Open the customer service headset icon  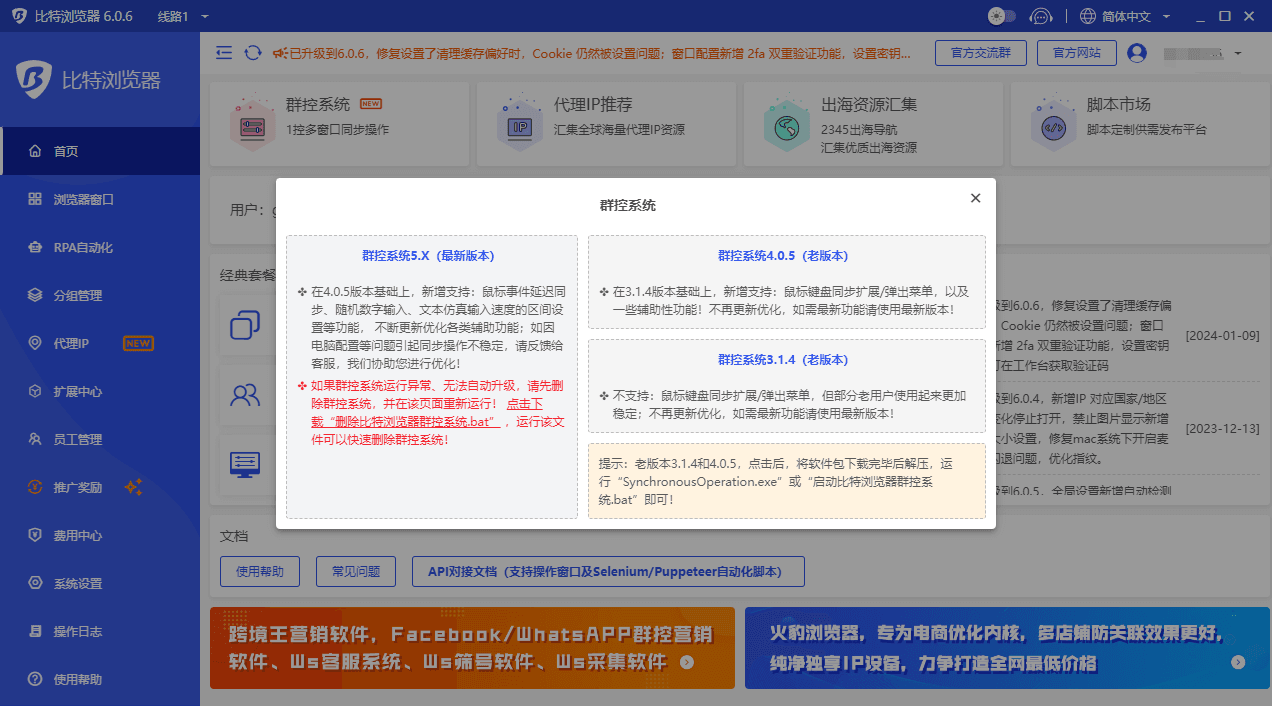1041,16
